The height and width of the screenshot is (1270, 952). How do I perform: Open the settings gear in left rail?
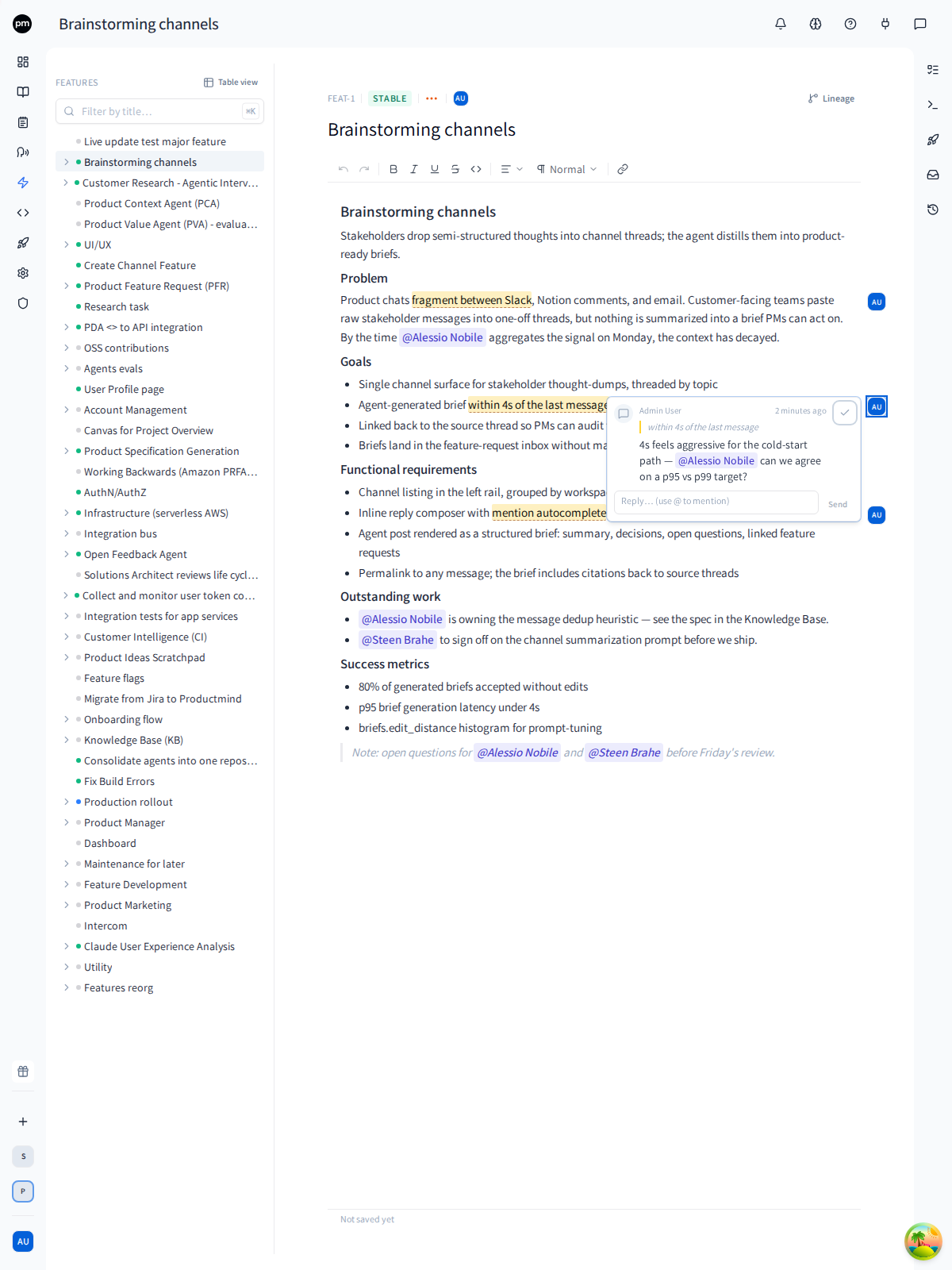tap(23, 273)
